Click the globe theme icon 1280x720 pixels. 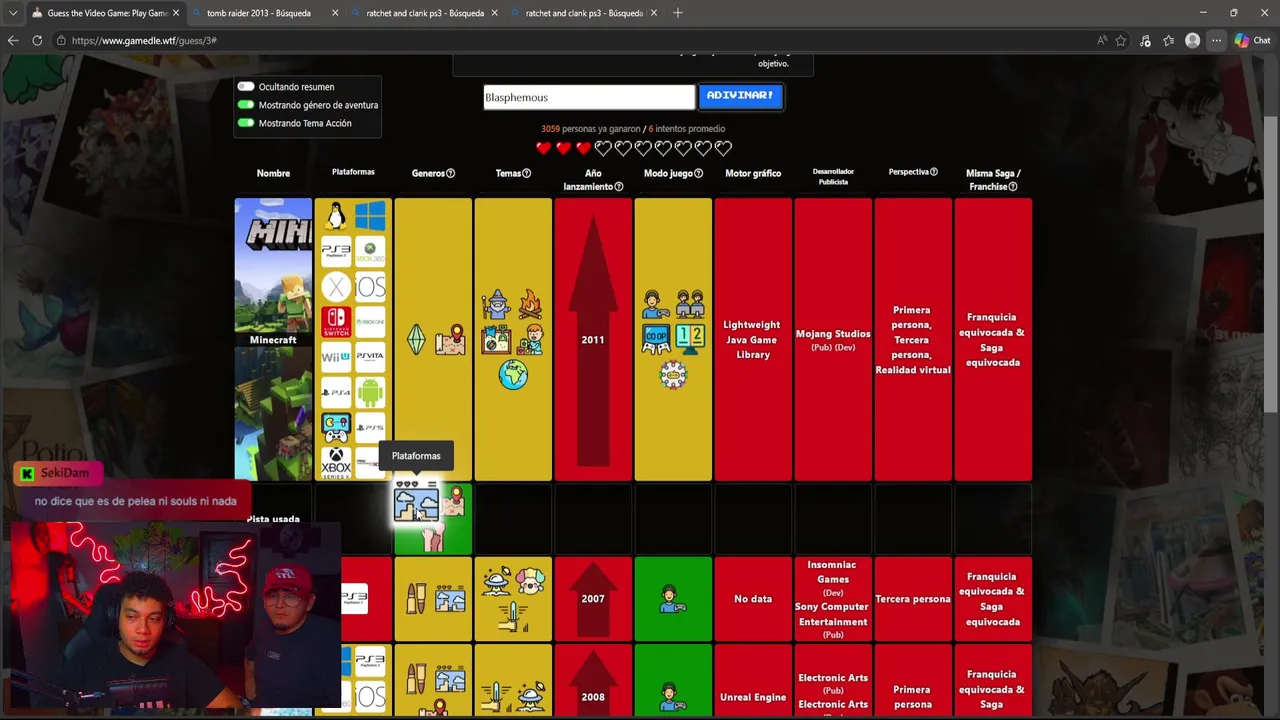tap(513, 374)
